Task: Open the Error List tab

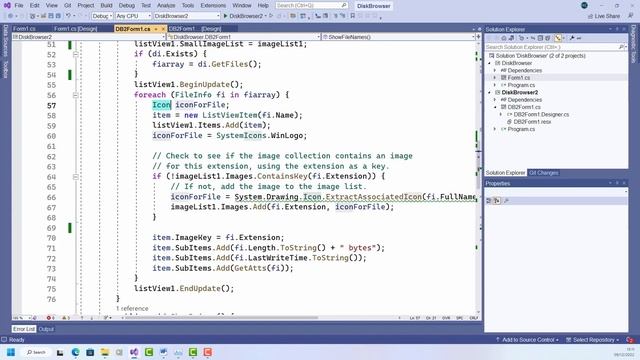Action: [24, 329]
